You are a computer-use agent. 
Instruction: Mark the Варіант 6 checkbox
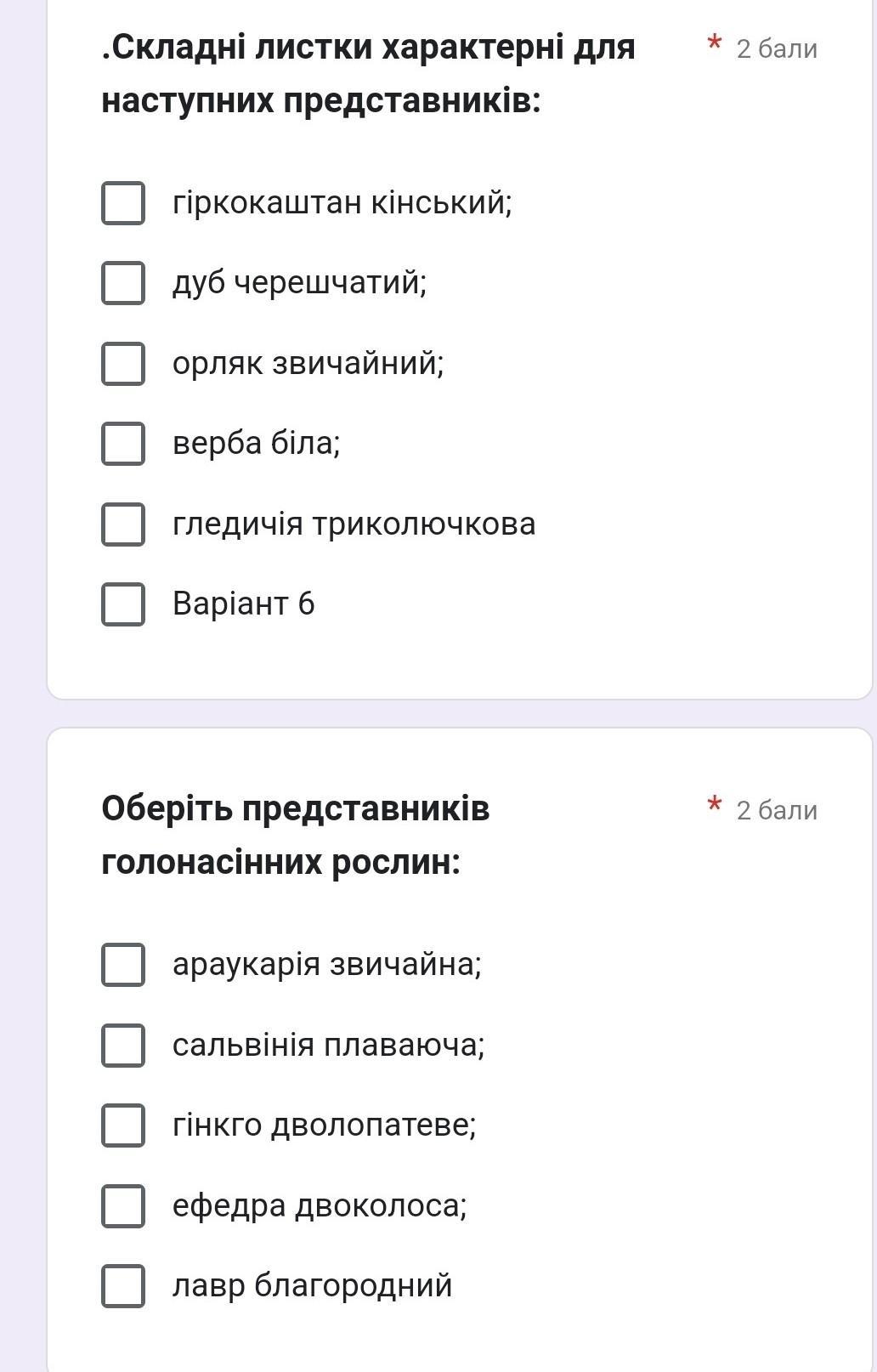click(x=123, y=604)
